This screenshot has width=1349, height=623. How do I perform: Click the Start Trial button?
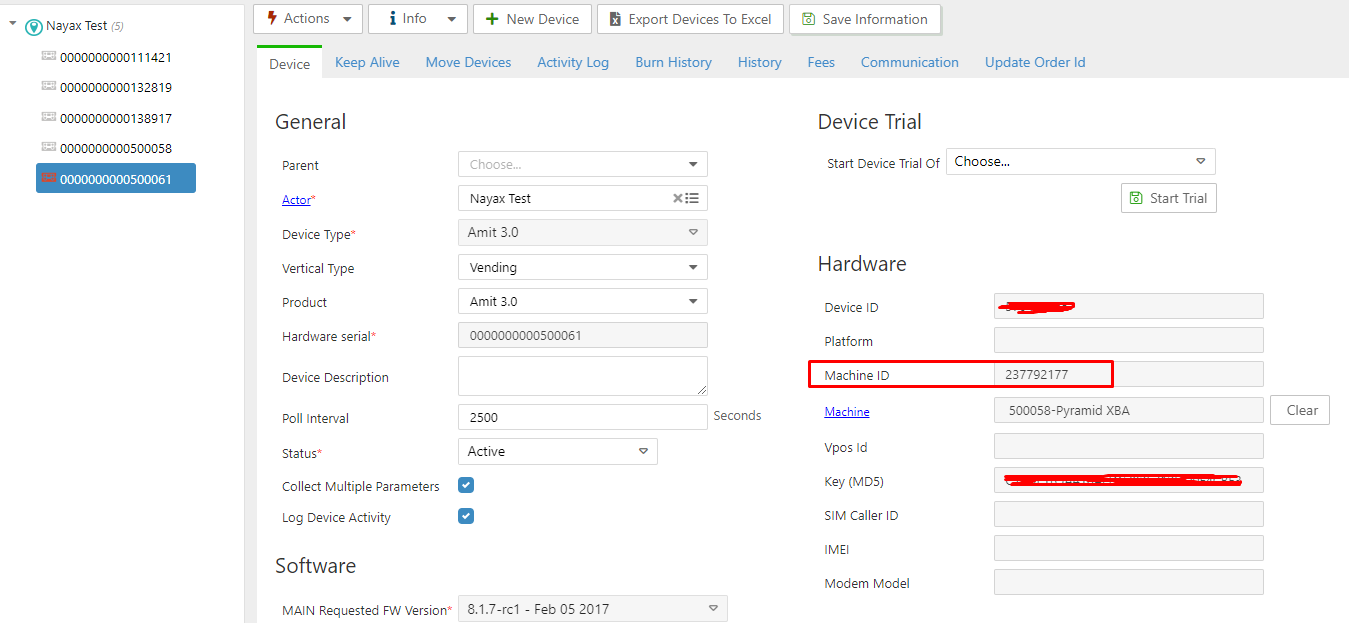[1169, 198]
